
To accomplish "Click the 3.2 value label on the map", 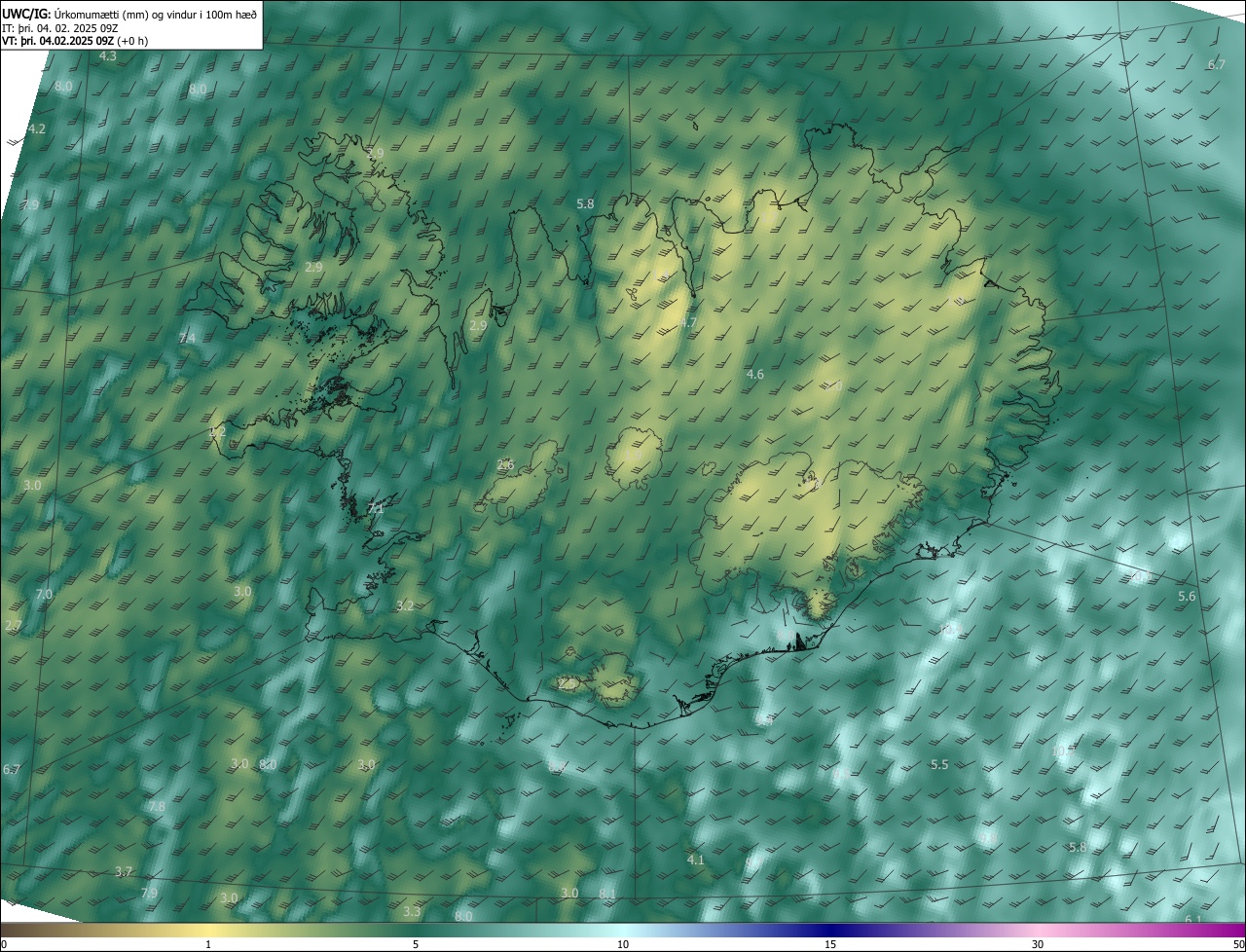I will click(x=405, y=605).
